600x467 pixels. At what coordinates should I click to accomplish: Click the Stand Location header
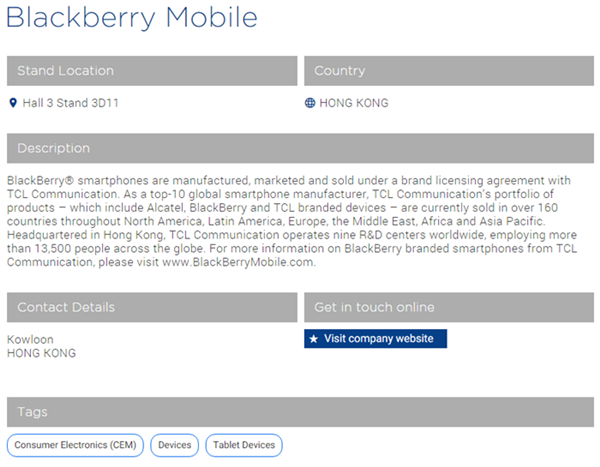point(152,71)
